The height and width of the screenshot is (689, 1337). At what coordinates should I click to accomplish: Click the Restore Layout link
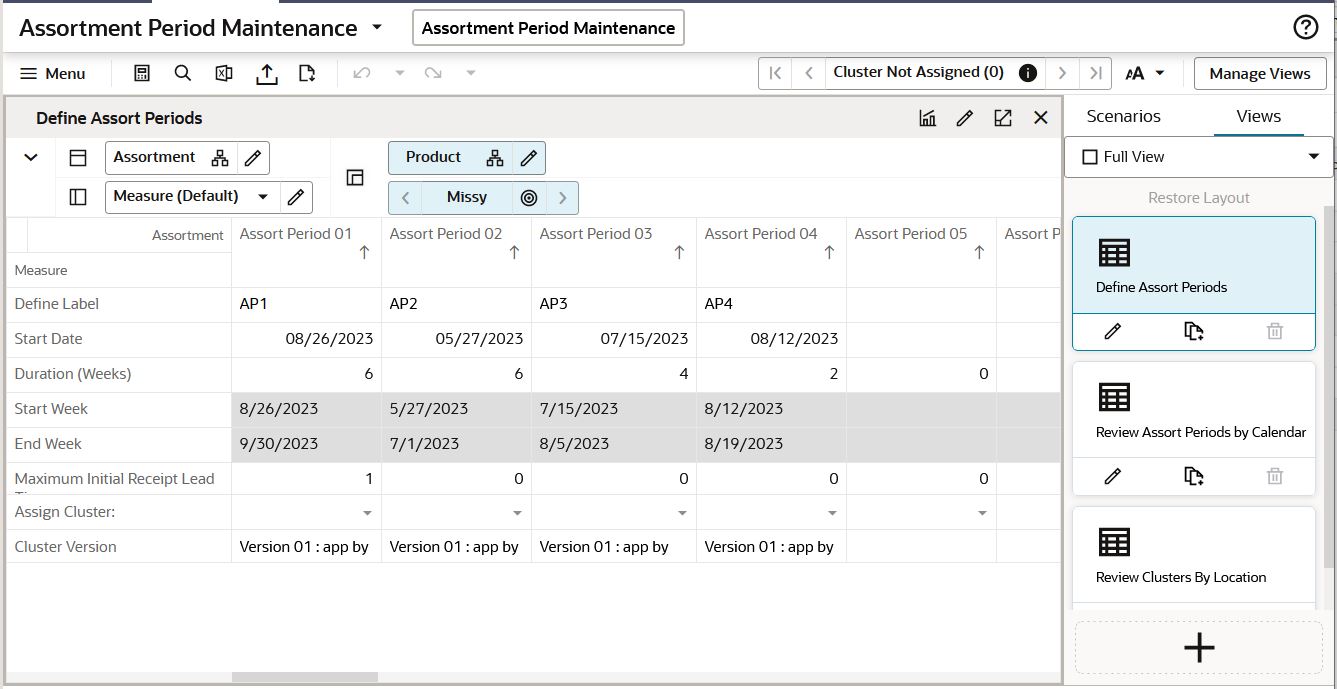[x=1199, y=198]
